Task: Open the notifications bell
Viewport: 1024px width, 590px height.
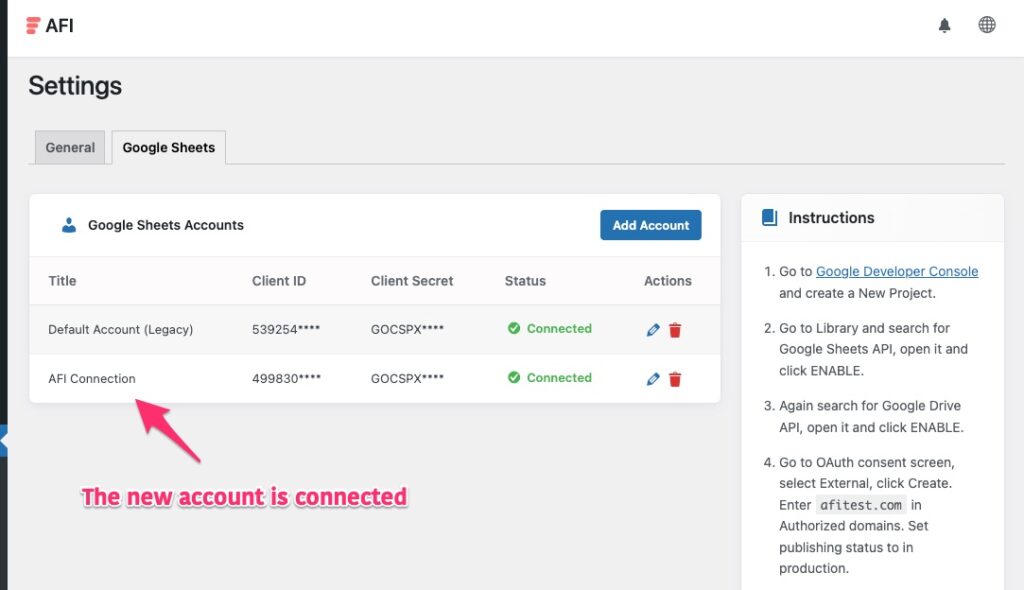Action: point(944,26)
